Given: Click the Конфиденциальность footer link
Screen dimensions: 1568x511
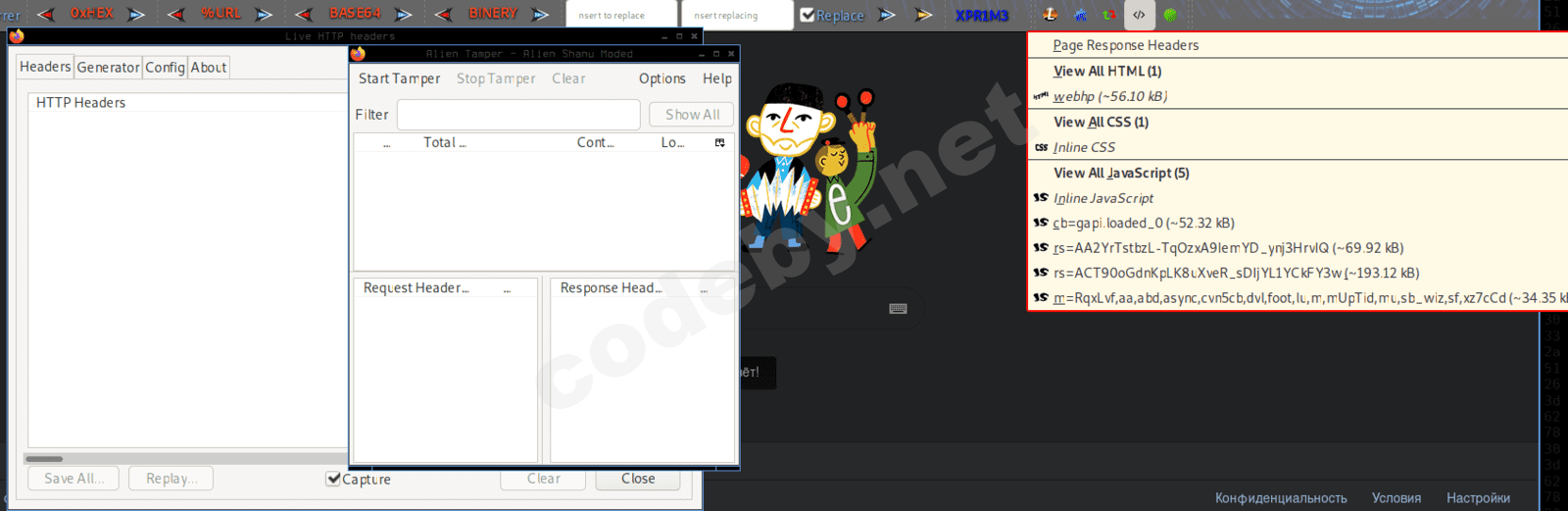Looking at the screenshot, I should (1281, 498).
